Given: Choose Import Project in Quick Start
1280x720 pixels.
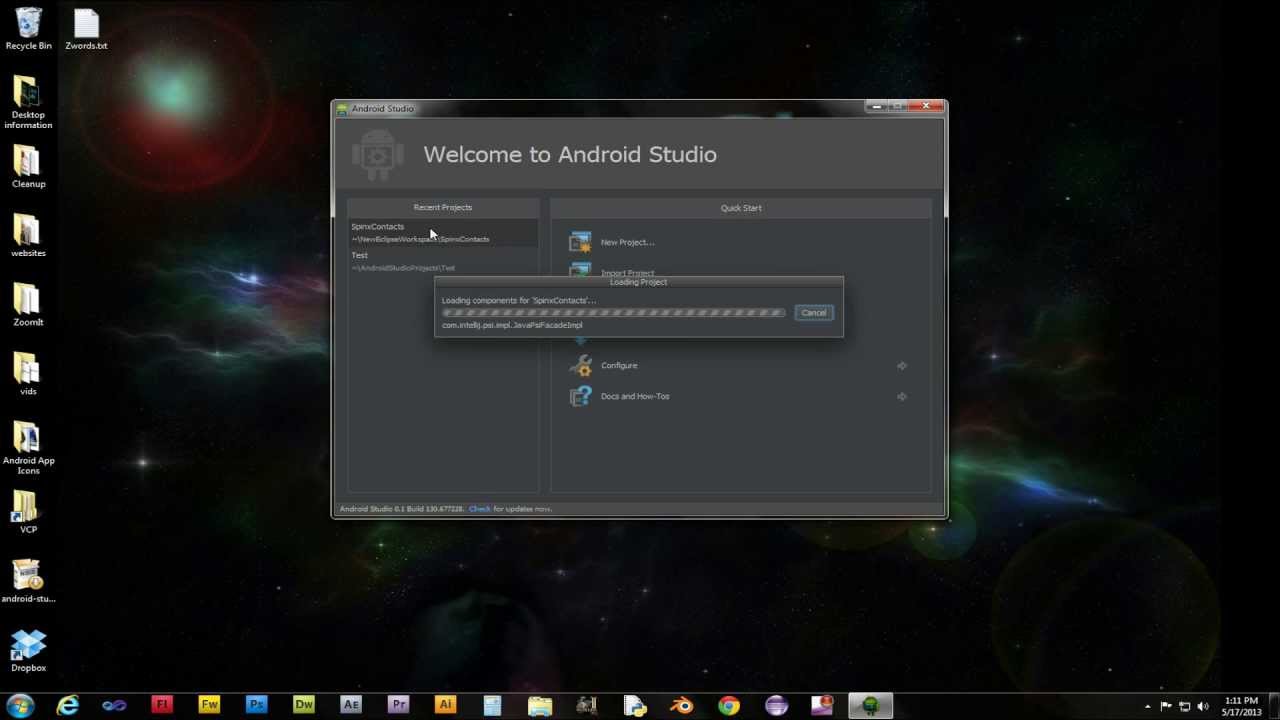Looking at the screenshot, I should pos(627,272).
